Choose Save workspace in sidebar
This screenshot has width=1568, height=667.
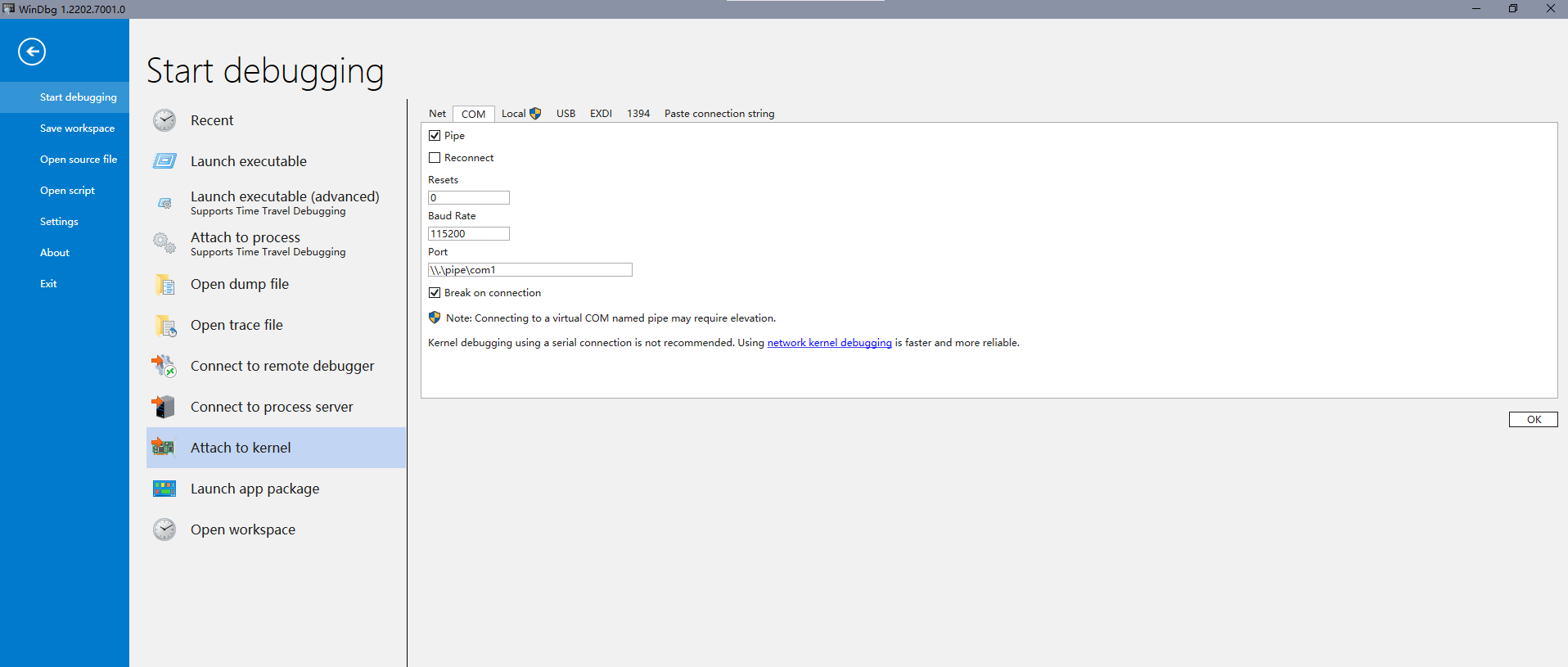(x=65, y=128)
